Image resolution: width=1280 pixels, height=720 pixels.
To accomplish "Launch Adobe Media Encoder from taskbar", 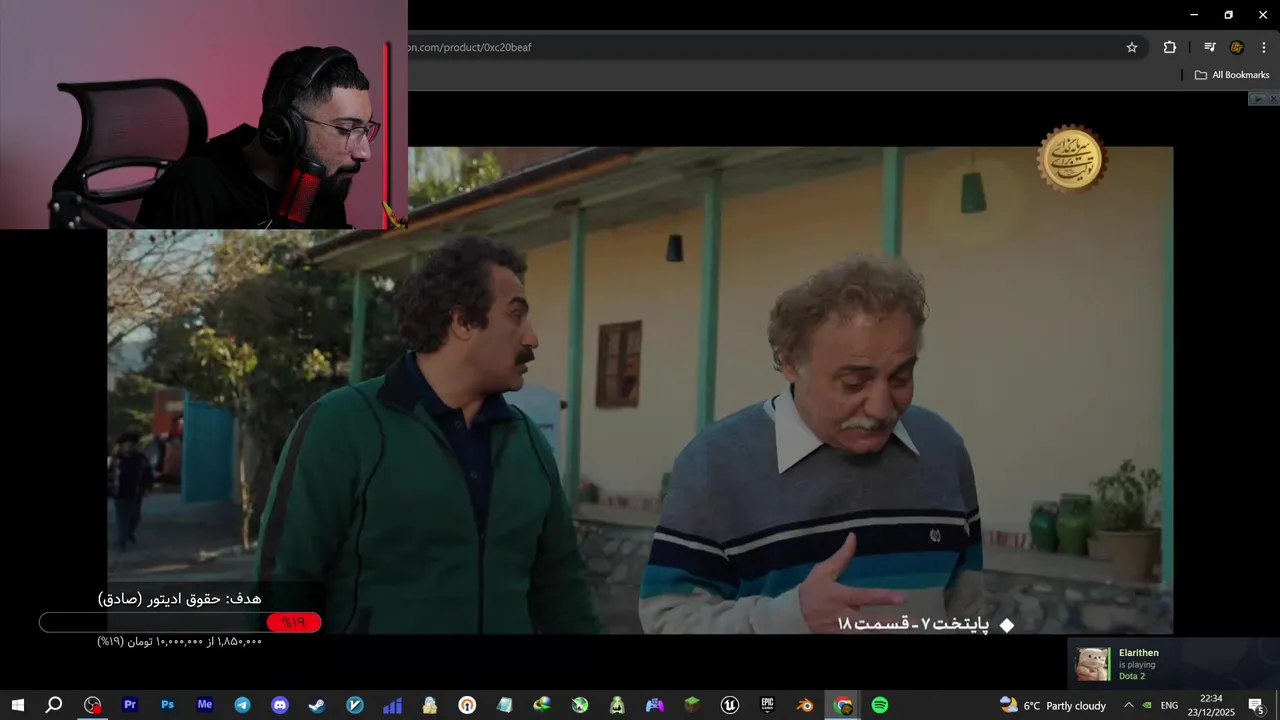I will tap(205, 705).
